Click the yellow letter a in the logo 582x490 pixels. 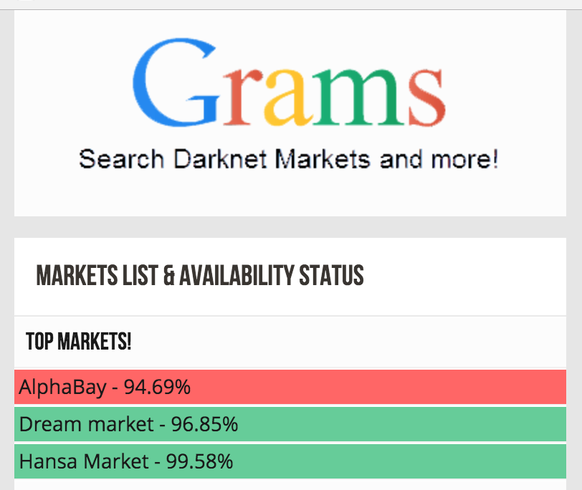click(287, 97)
